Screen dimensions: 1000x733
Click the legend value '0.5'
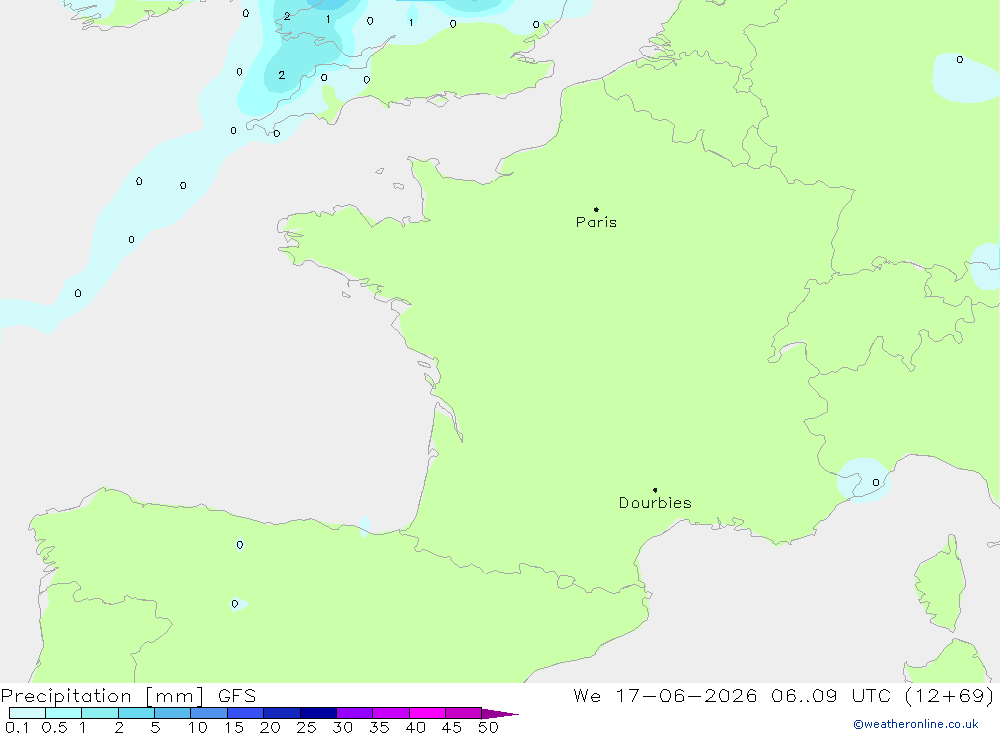click(x=54, y=727)
